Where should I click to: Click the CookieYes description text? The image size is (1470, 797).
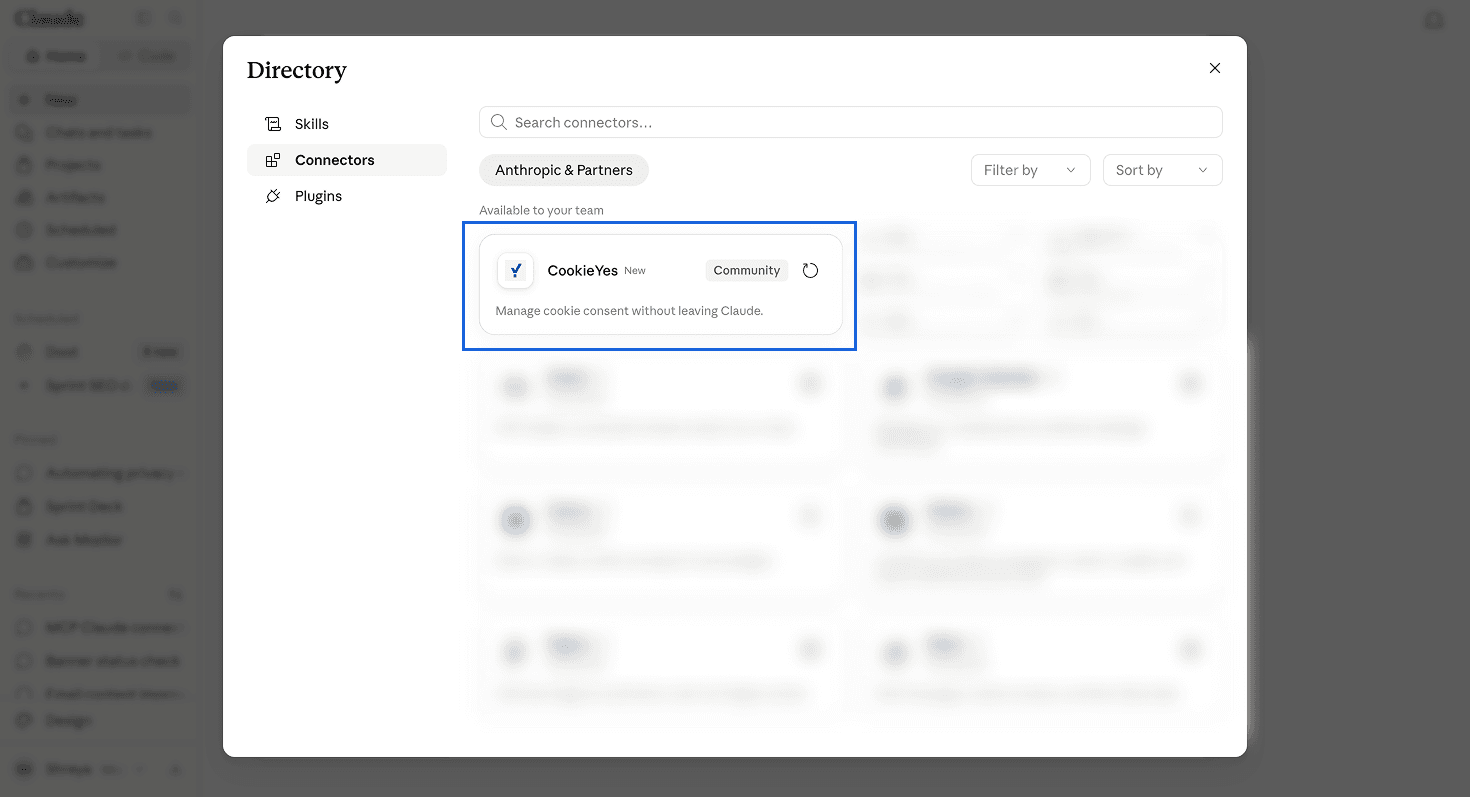pos(629,311)
